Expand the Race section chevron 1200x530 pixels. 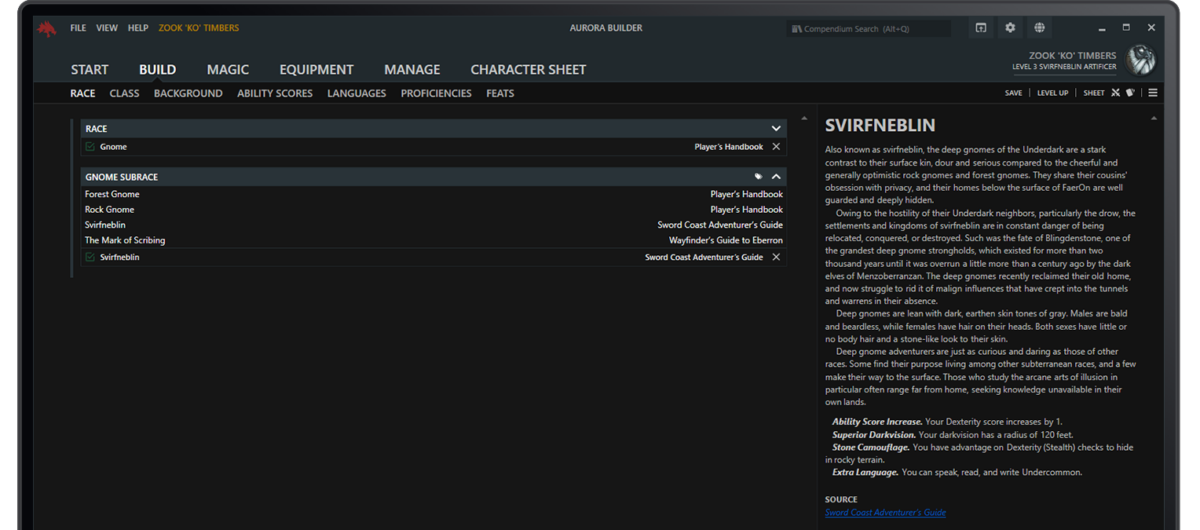pos(776,129)
